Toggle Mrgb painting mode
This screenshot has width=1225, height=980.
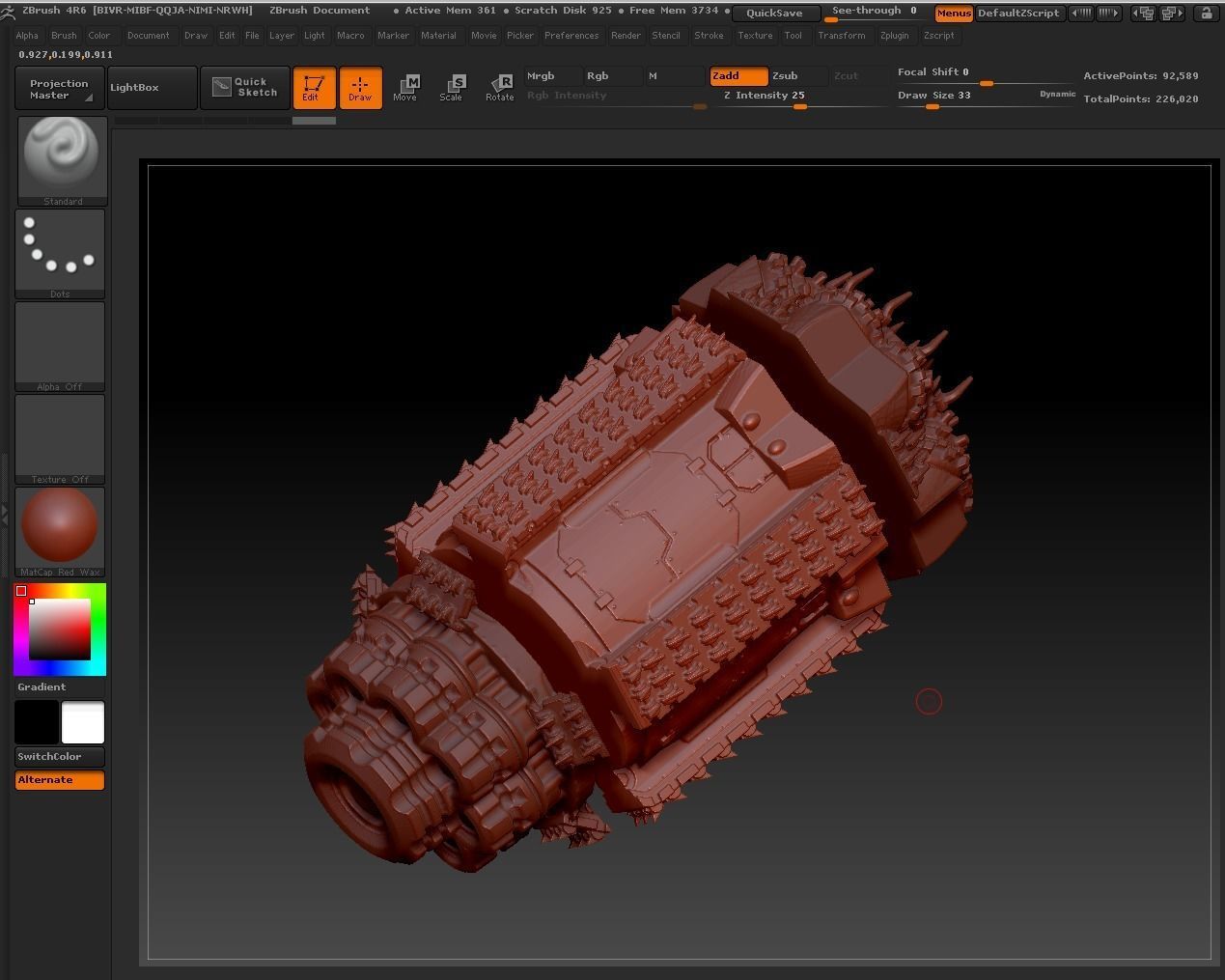[x=543, y=75]
